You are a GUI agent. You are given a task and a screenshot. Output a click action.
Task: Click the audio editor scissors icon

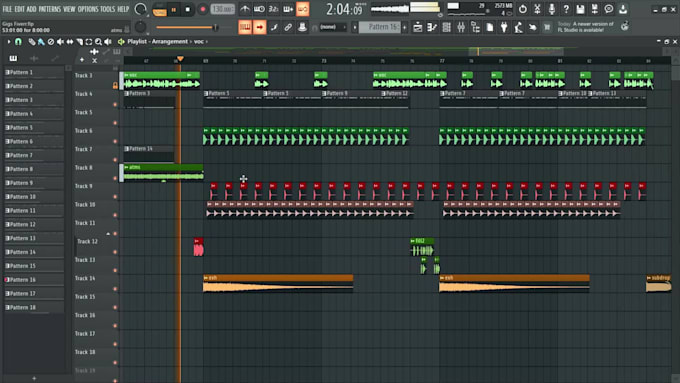537,9
